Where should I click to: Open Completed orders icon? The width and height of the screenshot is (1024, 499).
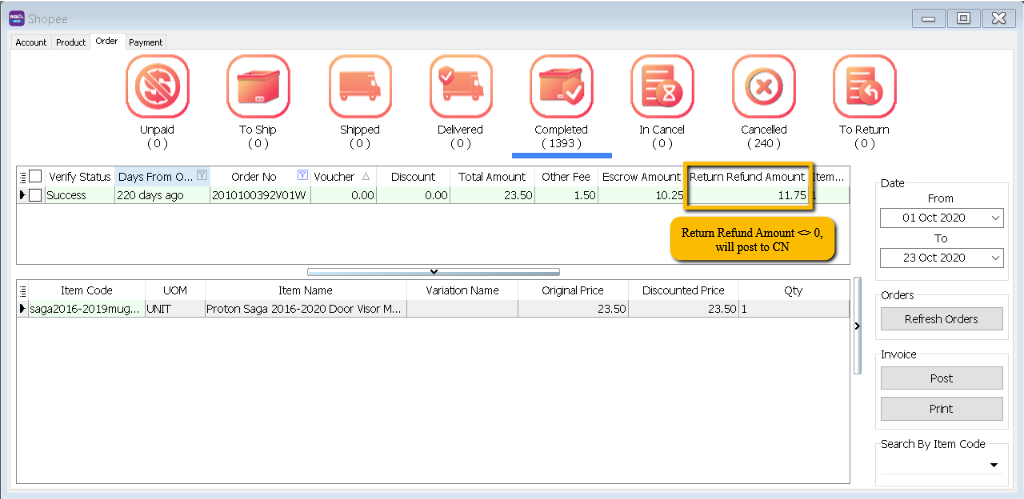coord(561,87)
